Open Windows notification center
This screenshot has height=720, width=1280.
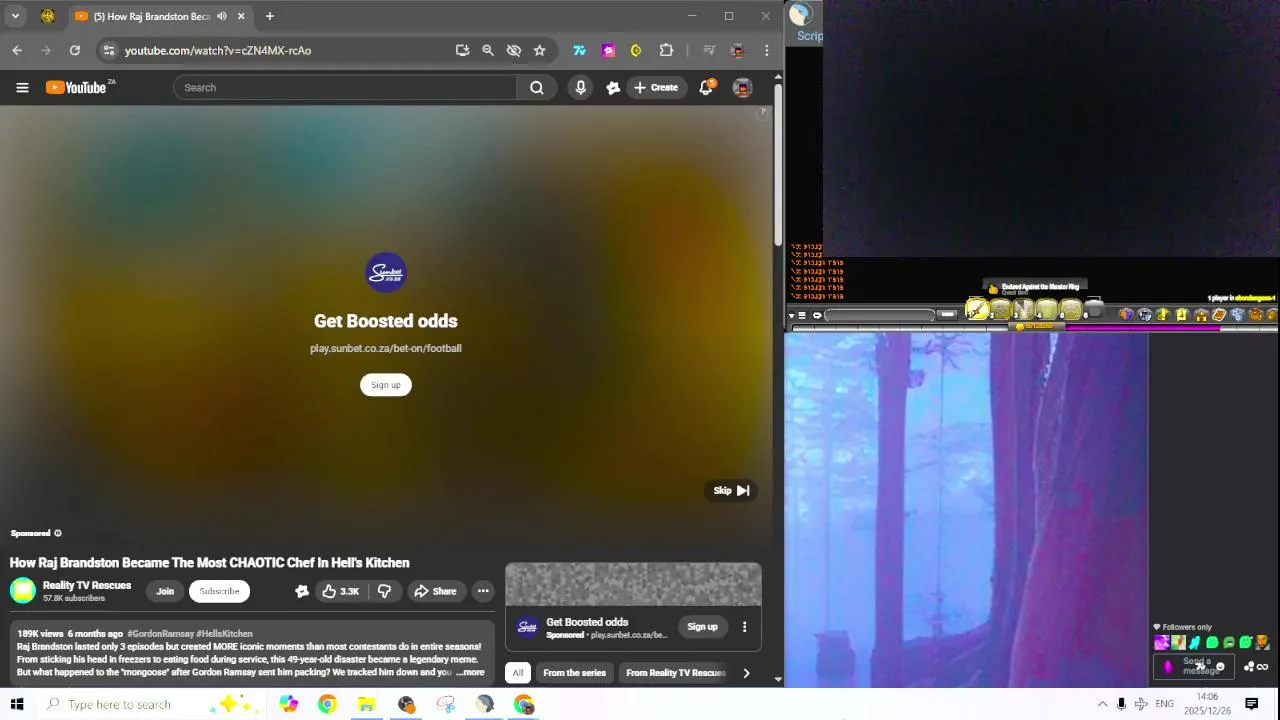click(x=1252, y=705)
